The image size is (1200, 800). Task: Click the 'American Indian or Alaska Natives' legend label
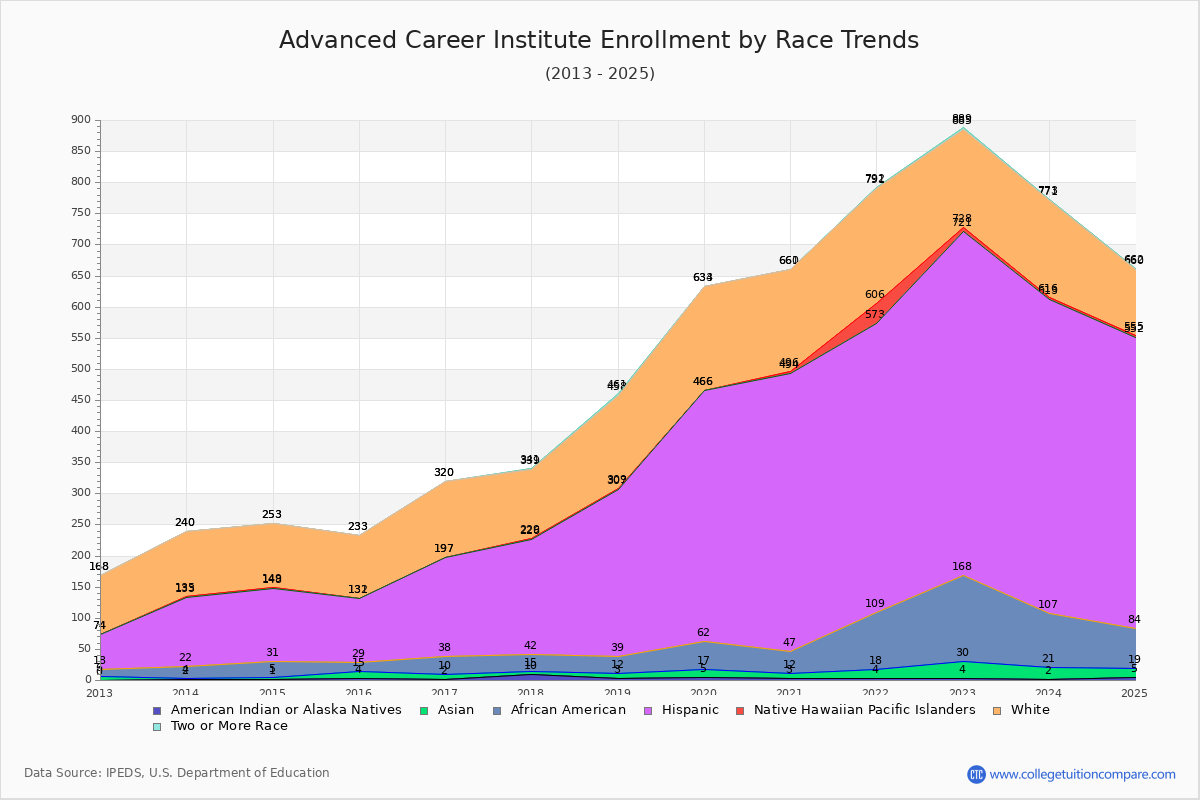point(286,710)
